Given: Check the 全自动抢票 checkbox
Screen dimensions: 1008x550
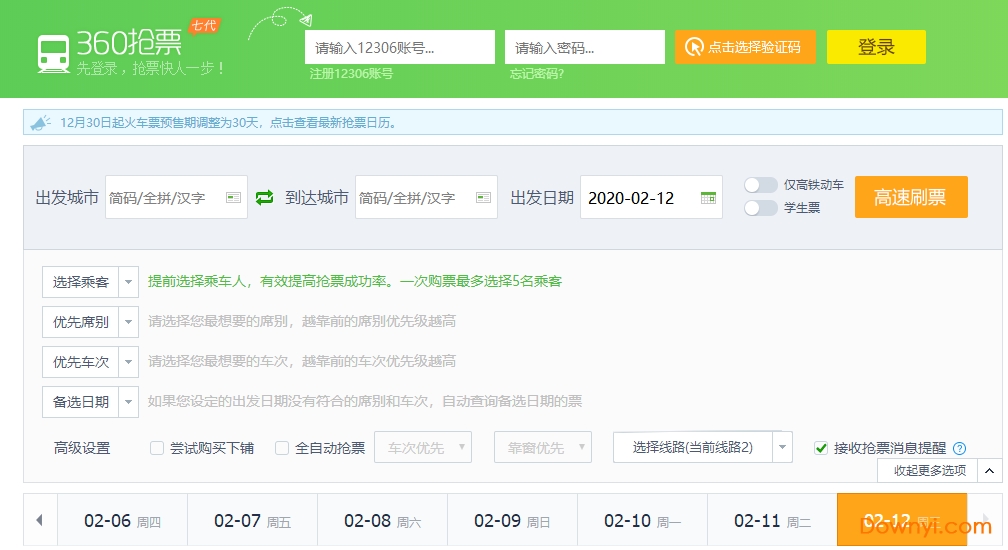Looking at the screenshot, I should pos(282,448).
